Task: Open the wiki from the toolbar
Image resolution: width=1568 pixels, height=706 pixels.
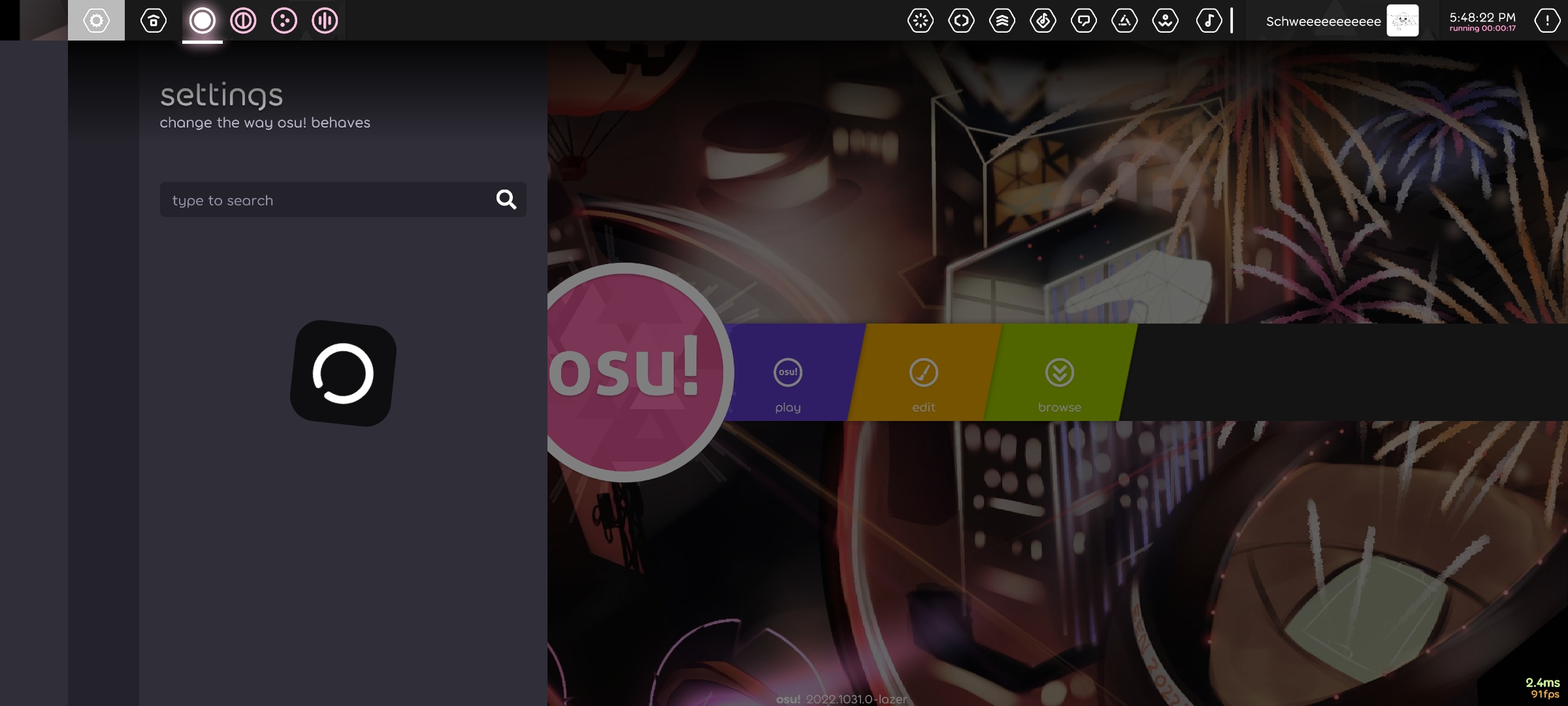Action: pos(1125,20)
